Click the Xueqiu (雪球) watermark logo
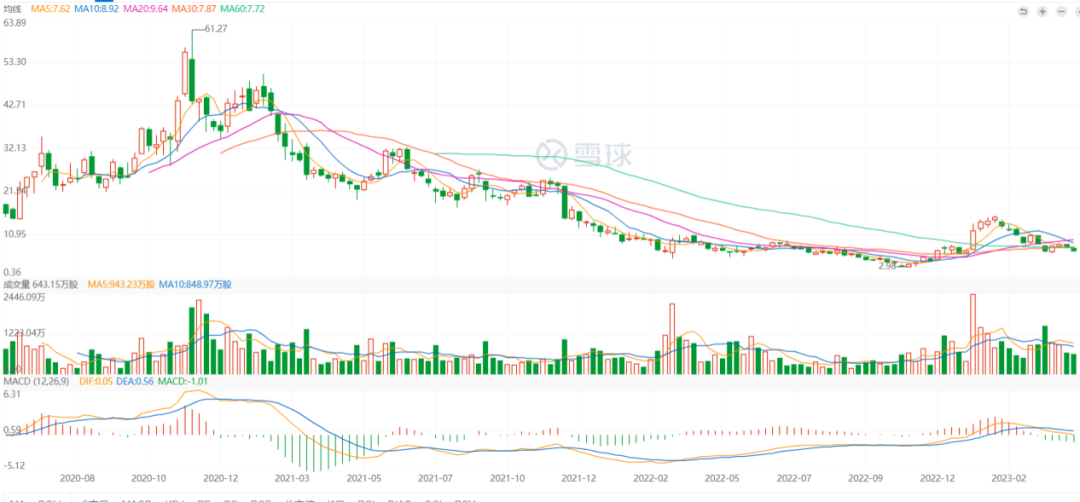Screen dimensions: 1080x502 point(568,153)
